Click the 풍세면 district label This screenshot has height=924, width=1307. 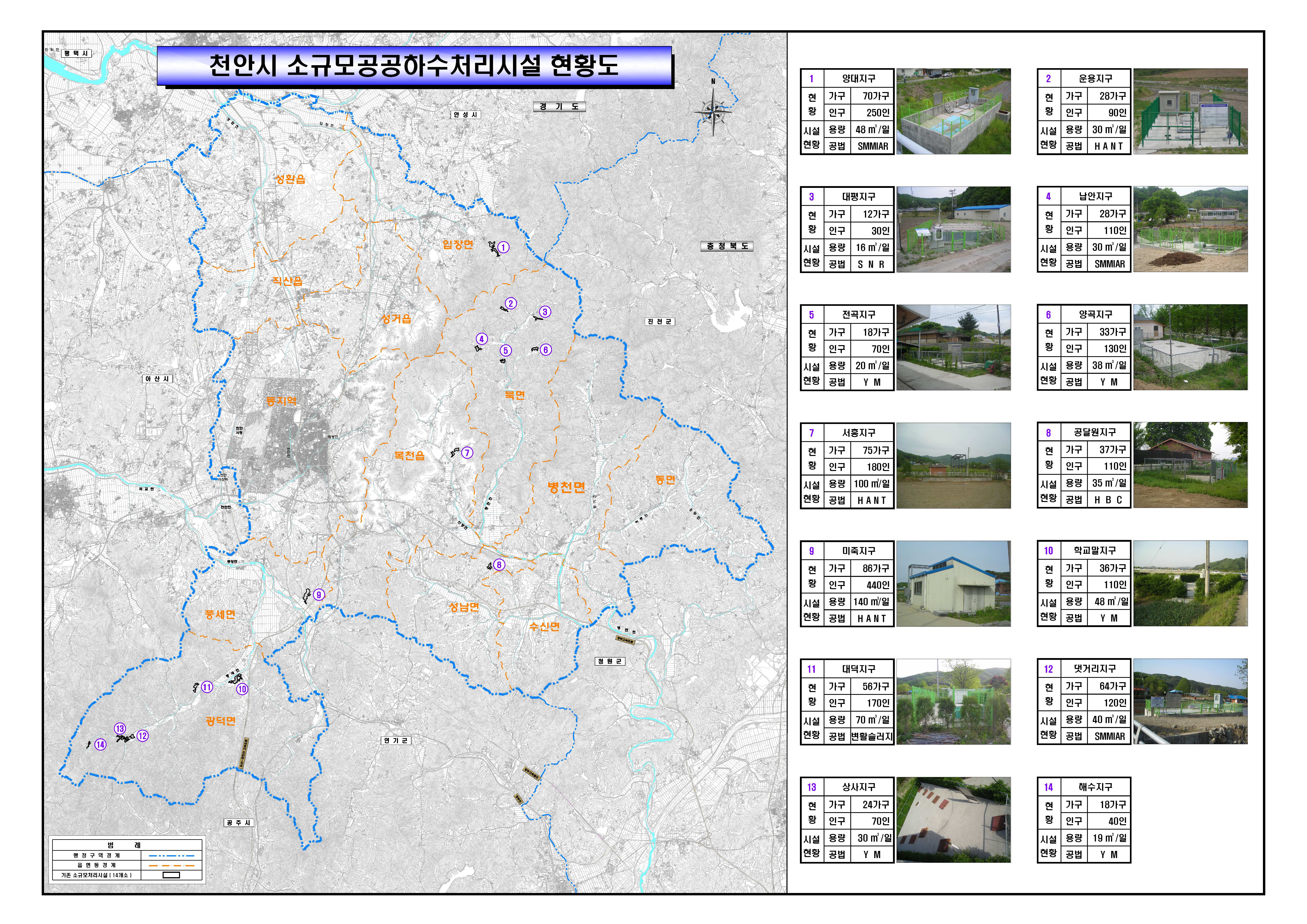pyautogui.click(x=220, y=614)
